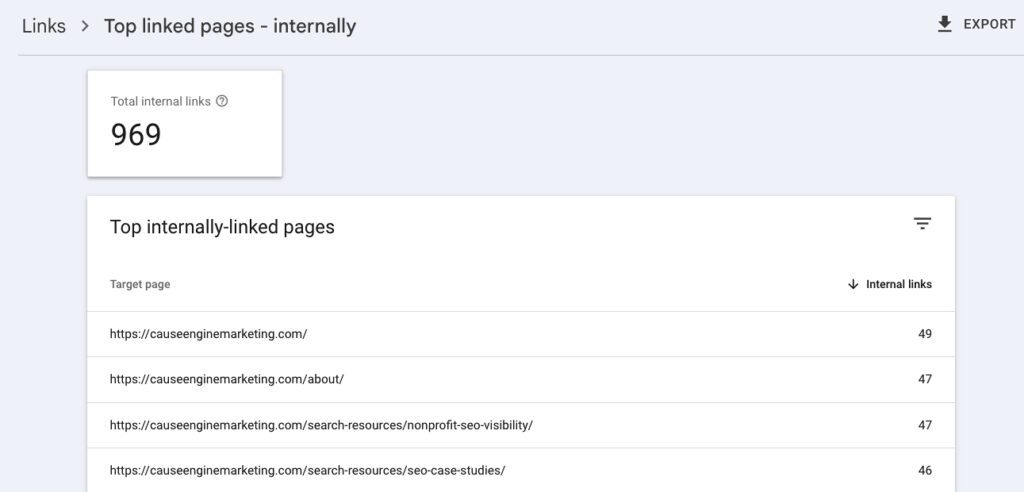Click the EXPORT text label

989,25
